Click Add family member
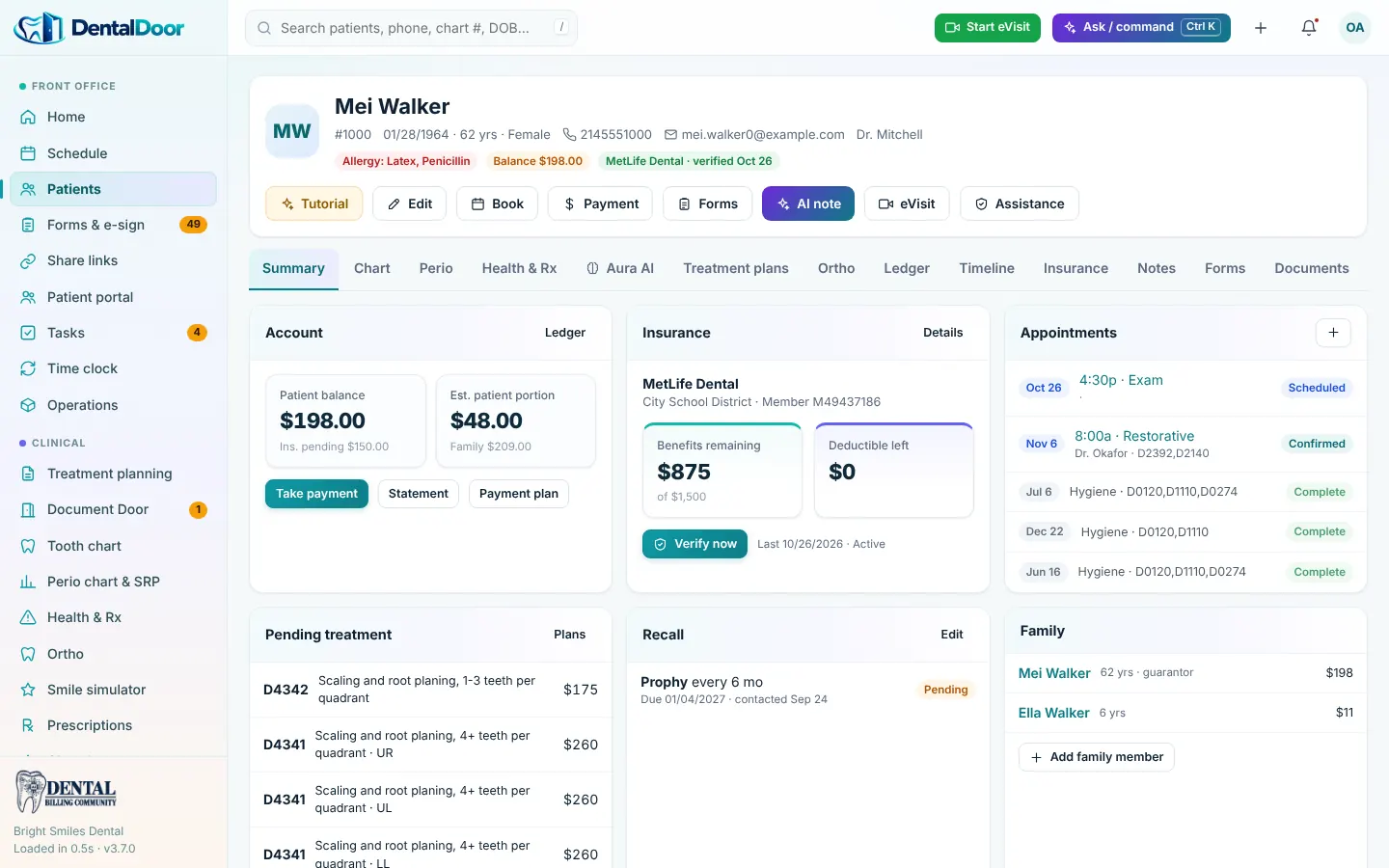The width and height of the screenshot is (1389, 868). pos(1097,757)
